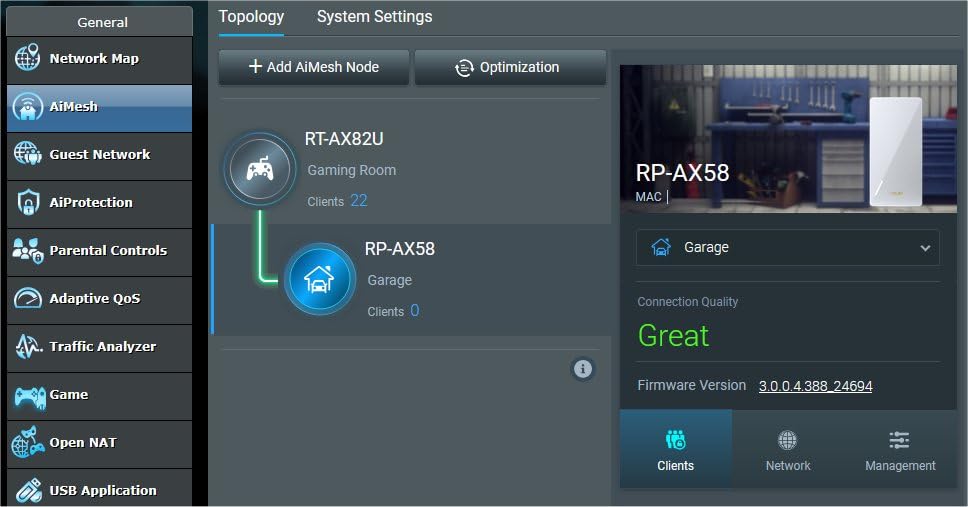Viewport: 968px width, 507px height.
Task: Click the plus icon on Add AiMesh Node
Action: (255, 66)
